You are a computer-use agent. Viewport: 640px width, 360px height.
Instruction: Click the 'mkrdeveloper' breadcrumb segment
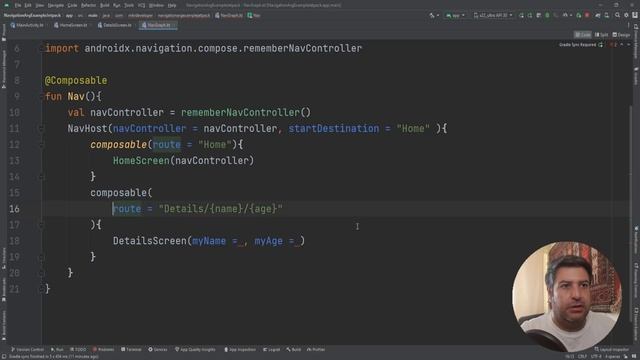pos(140,16)
